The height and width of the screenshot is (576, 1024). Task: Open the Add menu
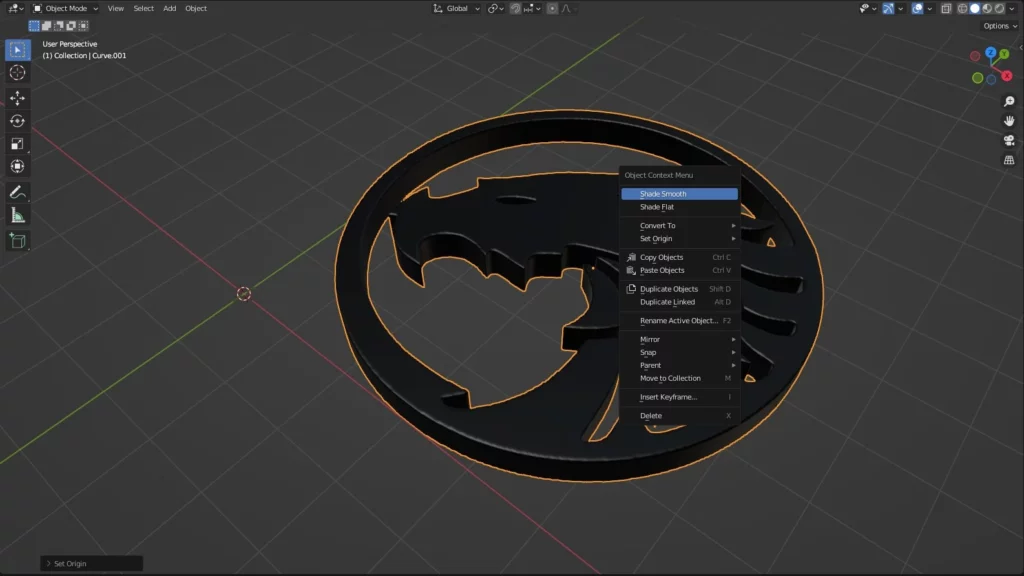(x=170, y=8)
